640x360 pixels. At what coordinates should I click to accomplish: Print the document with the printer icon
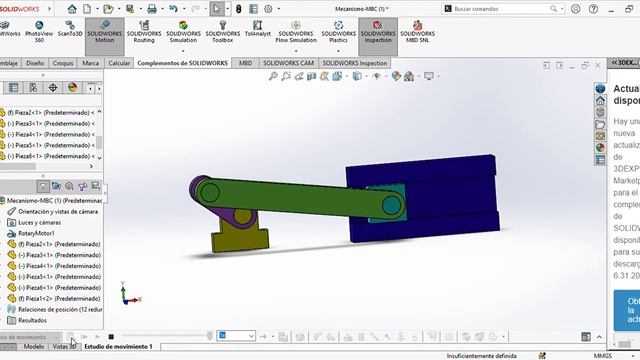(152, 9)
